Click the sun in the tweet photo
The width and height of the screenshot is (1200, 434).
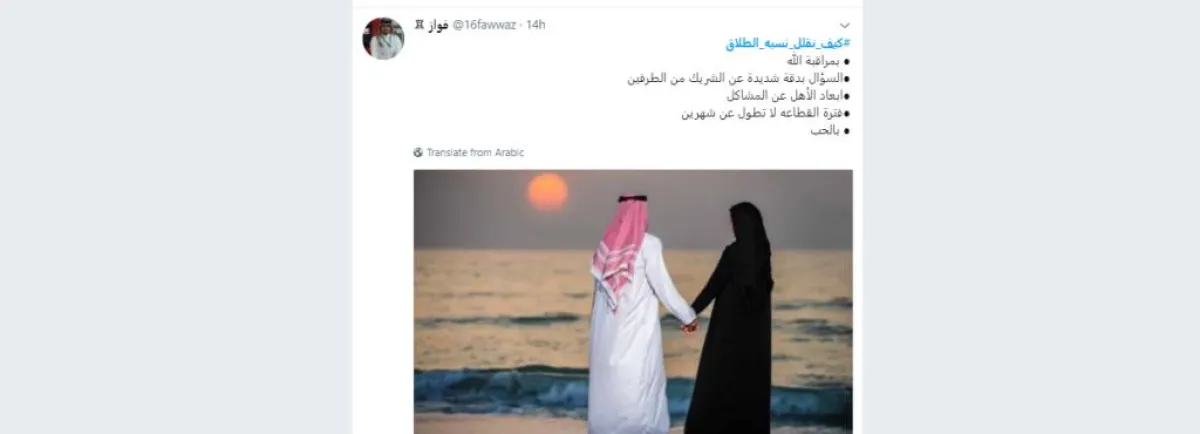click(547, 191)
